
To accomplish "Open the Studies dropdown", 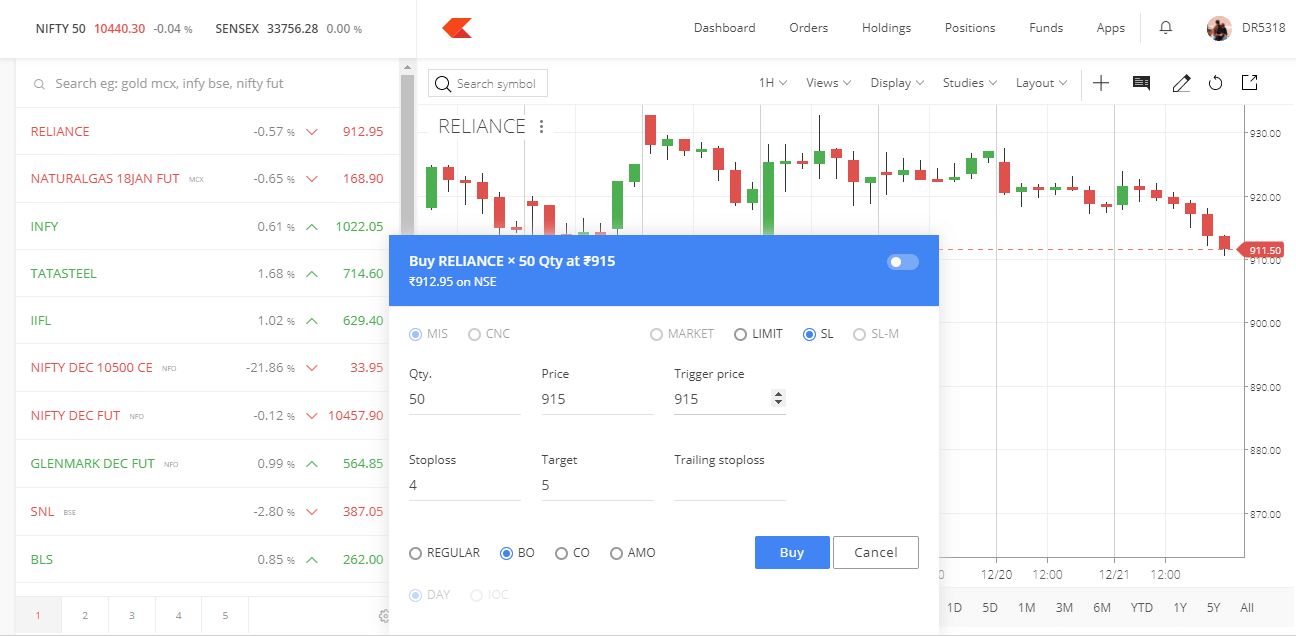I will pyautogui.click(x=970, y=83).
